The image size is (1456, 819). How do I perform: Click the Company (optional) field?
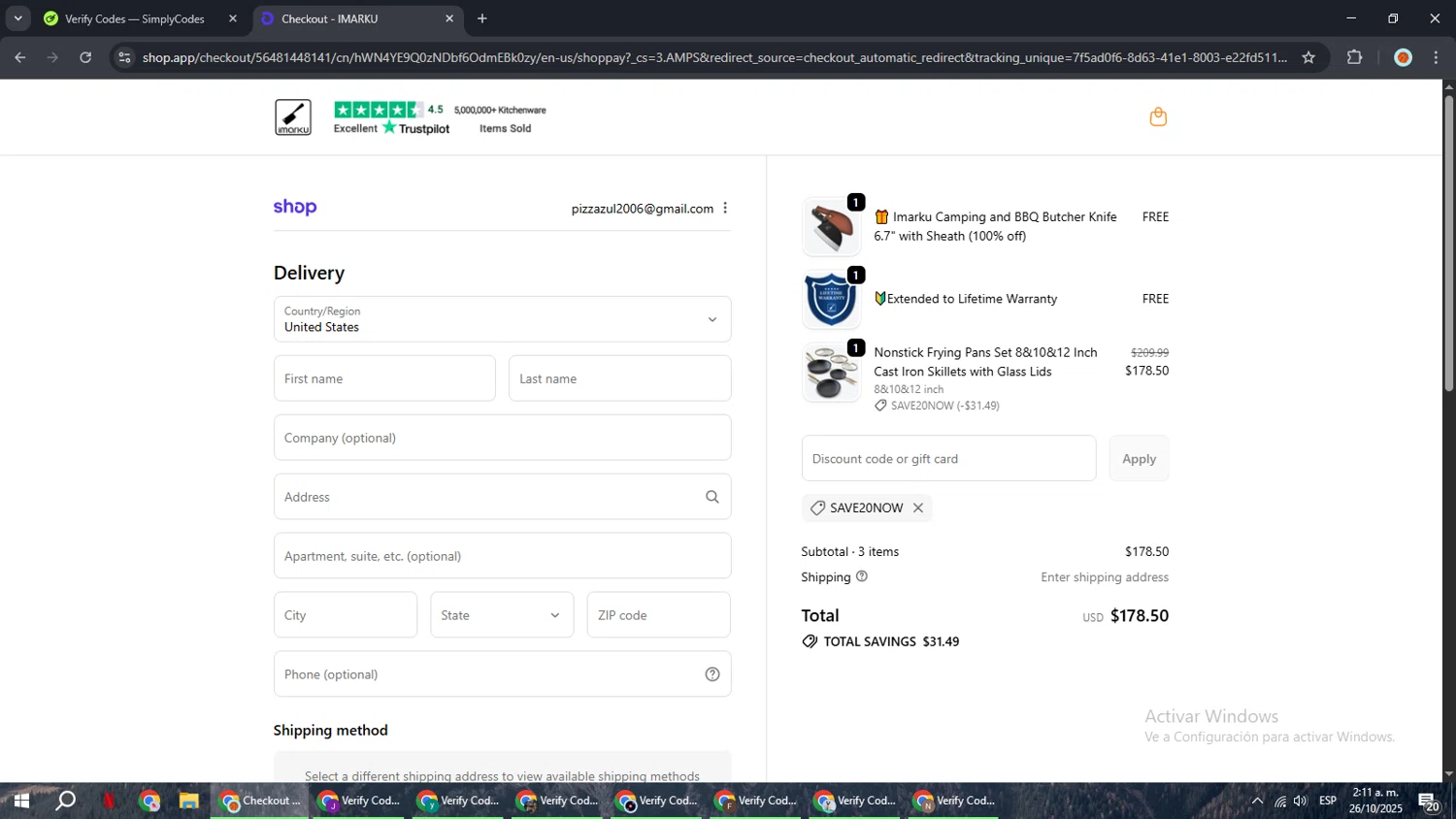(x=502, y=438)
